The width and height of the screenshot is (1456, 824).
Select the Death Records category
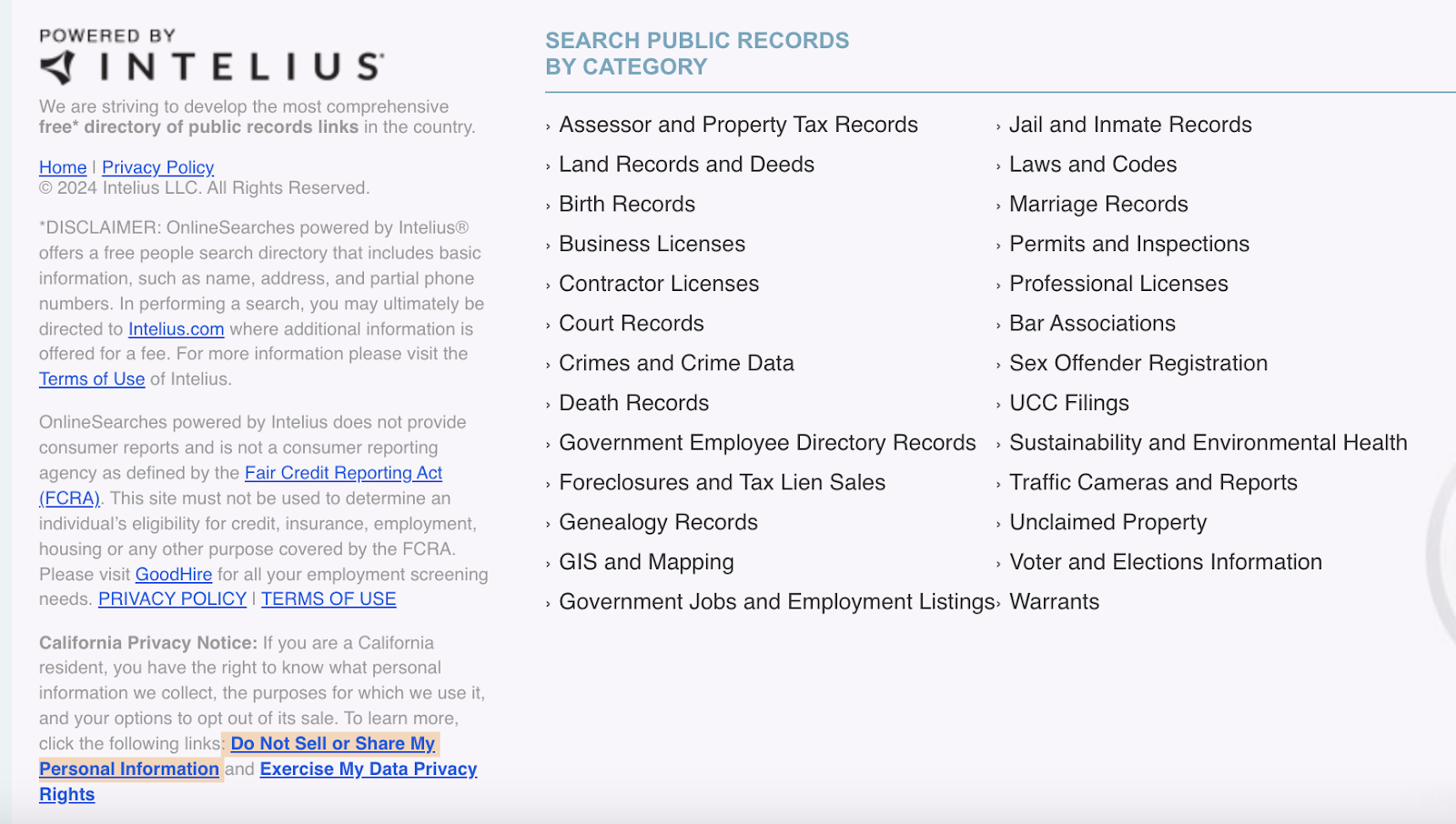[x=633, y=403]
